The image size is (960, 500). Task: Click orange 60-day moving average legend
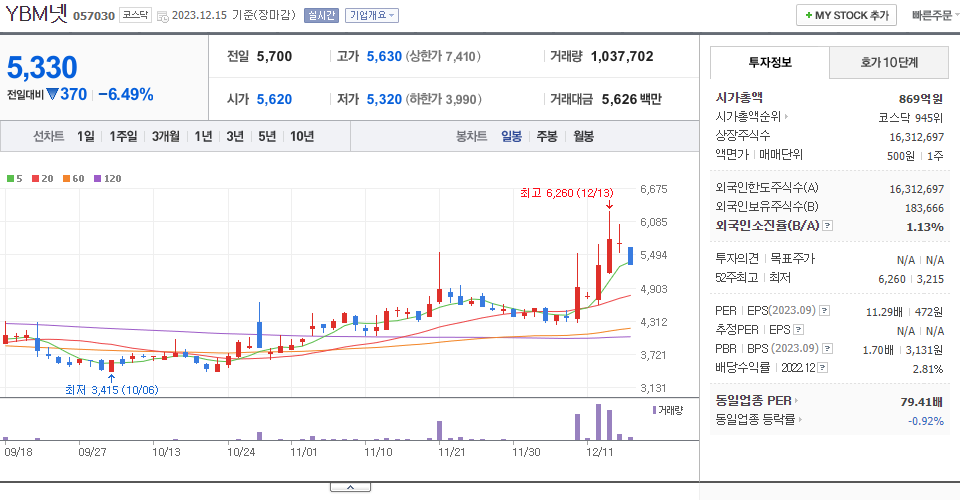point(73,179)
